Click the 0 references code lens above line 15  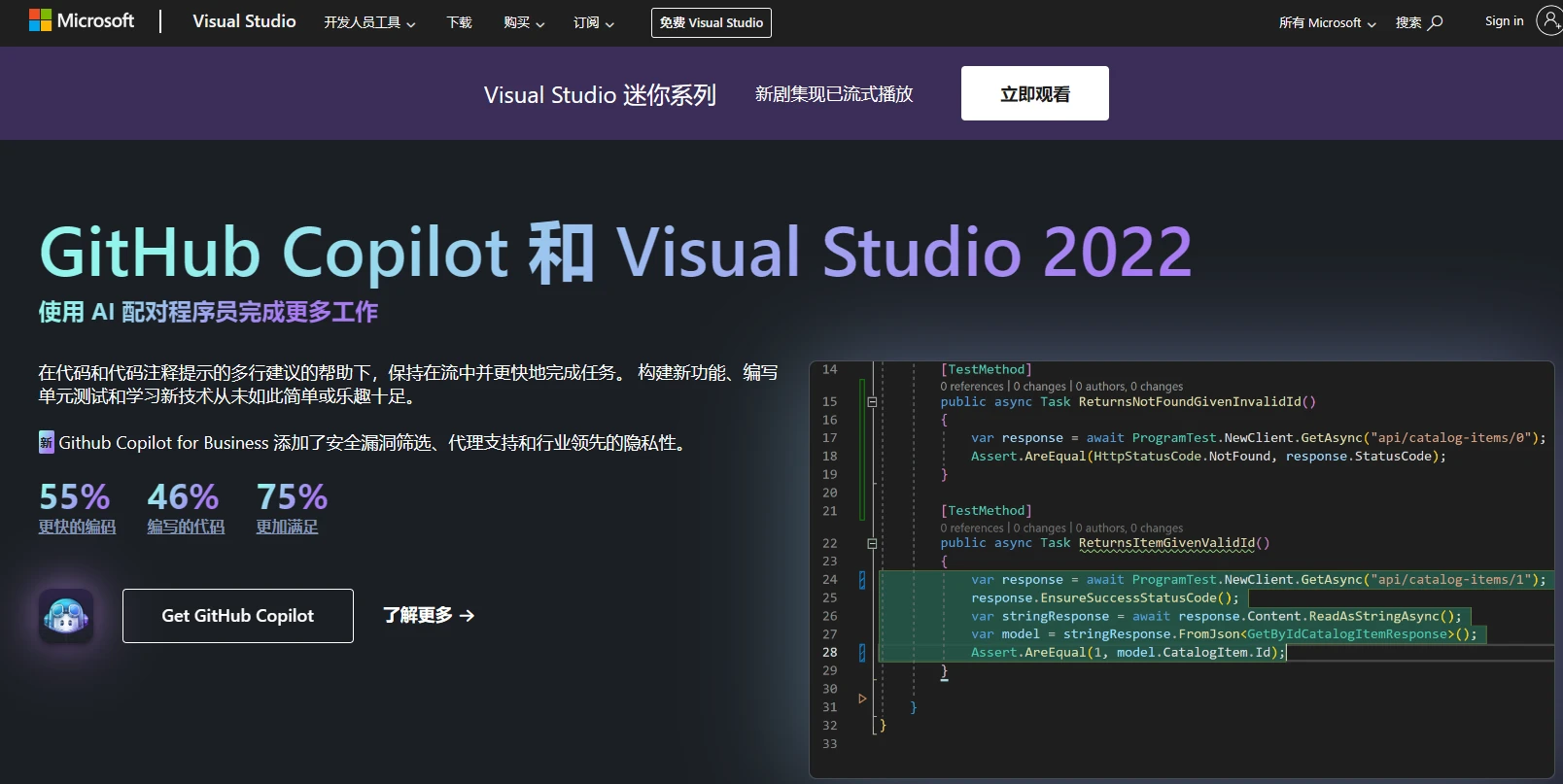(971, 387)
